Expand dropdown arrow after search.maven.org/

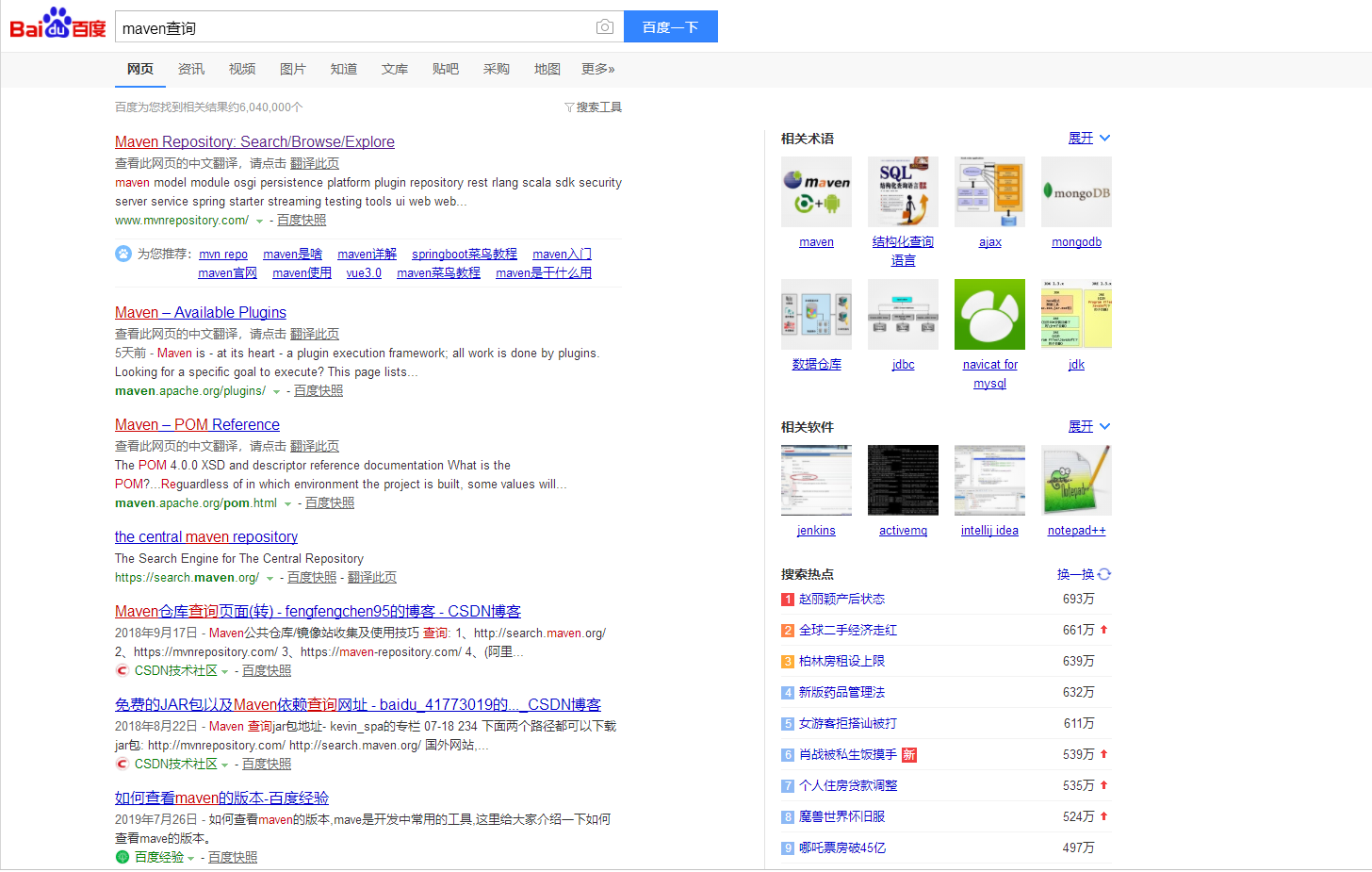tap(269, 579)
